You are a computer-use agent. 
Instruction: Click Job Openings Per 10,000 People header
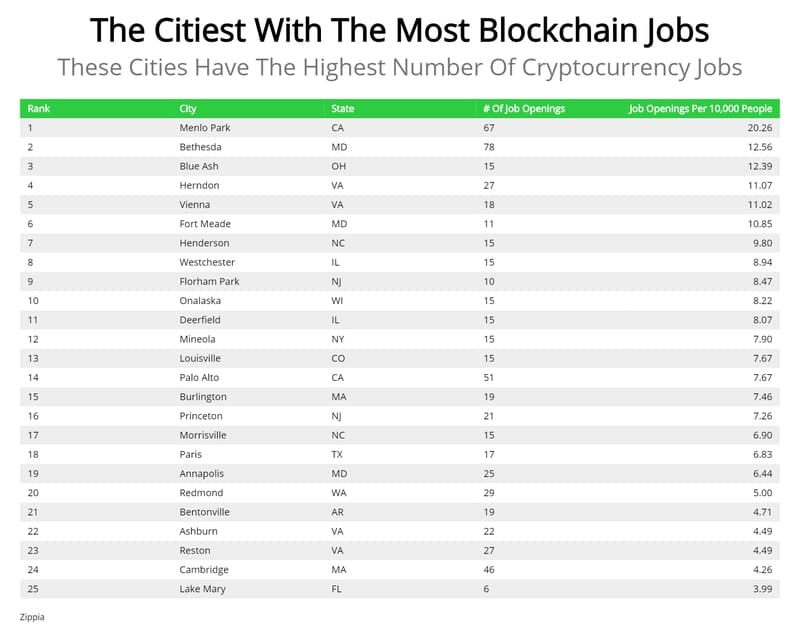pyautogui.click(x=700, y=108)
